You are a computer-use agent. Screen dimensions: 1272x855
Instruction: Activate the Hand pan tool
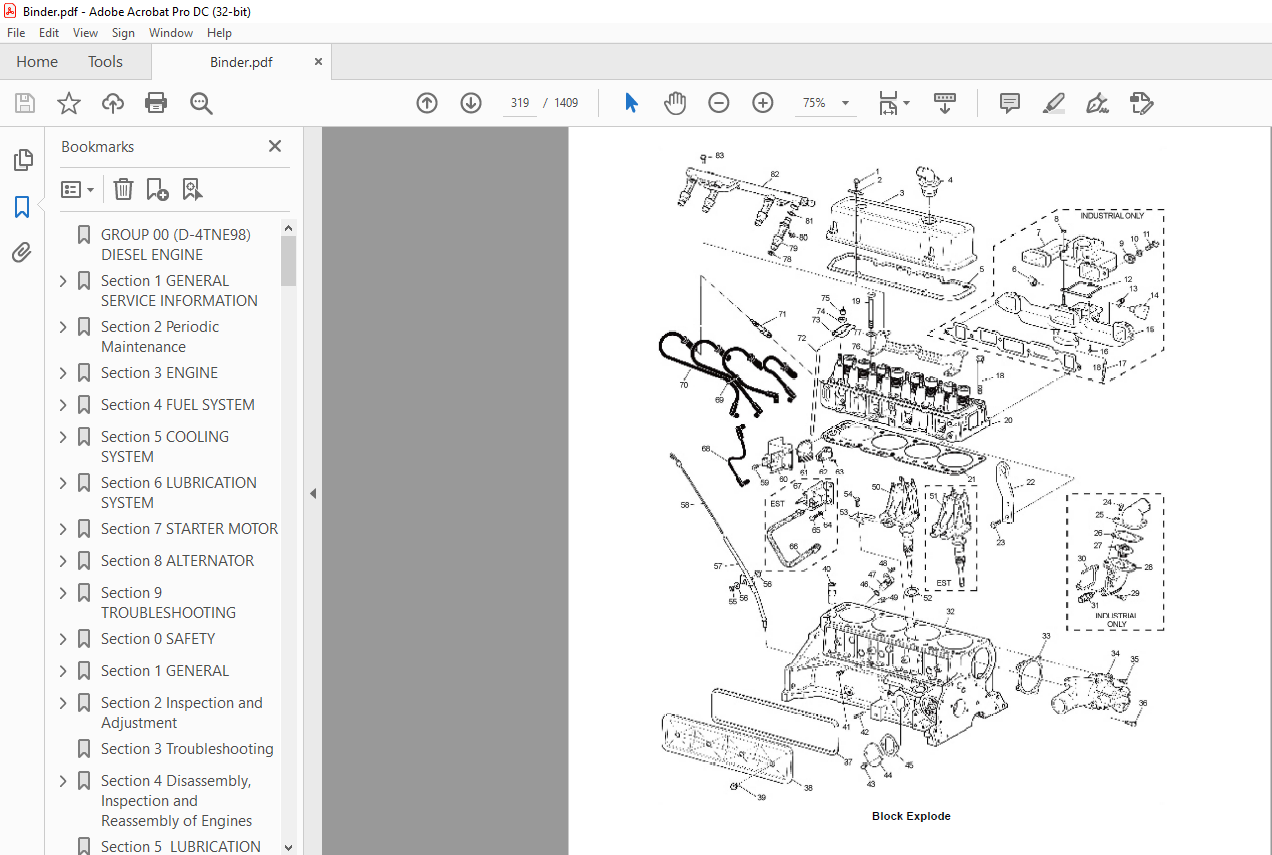pyautogui.click(x=675, y=103)
